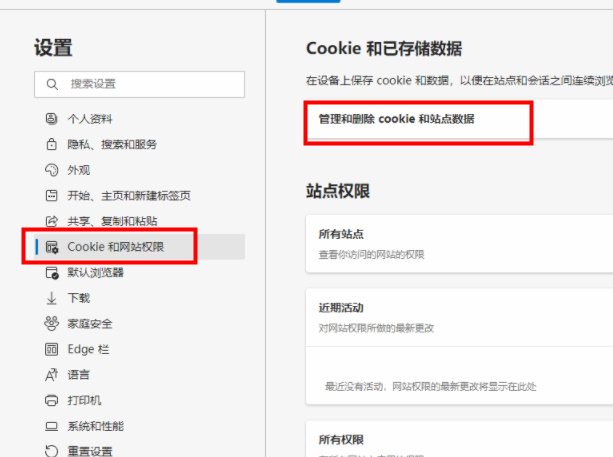Click the reset icon for 重置设置
The image size is (613, 457).
(x=51, y=451)
